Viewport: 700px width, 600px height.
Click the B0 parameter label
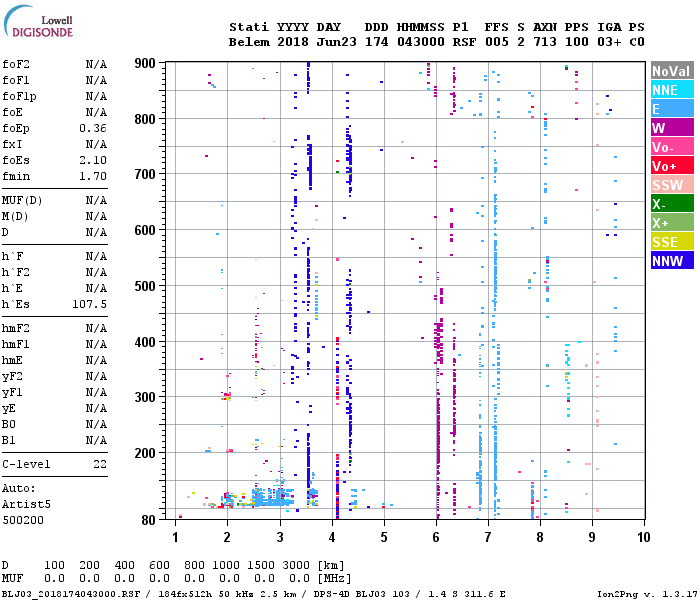[x=9, y=425]
